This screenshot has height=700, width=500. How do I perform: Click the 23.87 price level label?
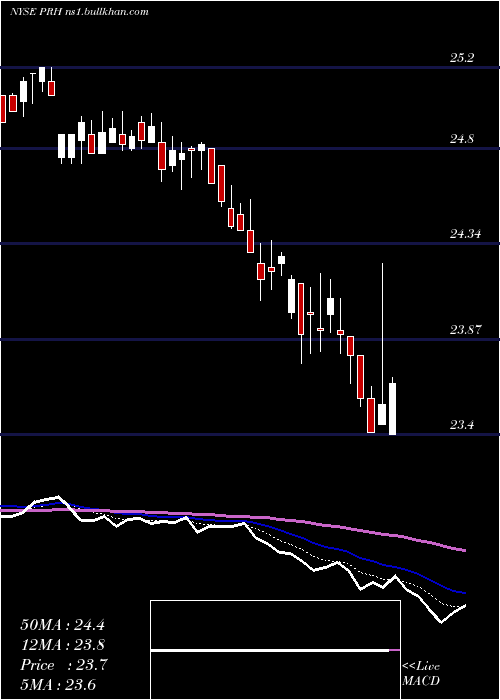[x=465, y=330]
